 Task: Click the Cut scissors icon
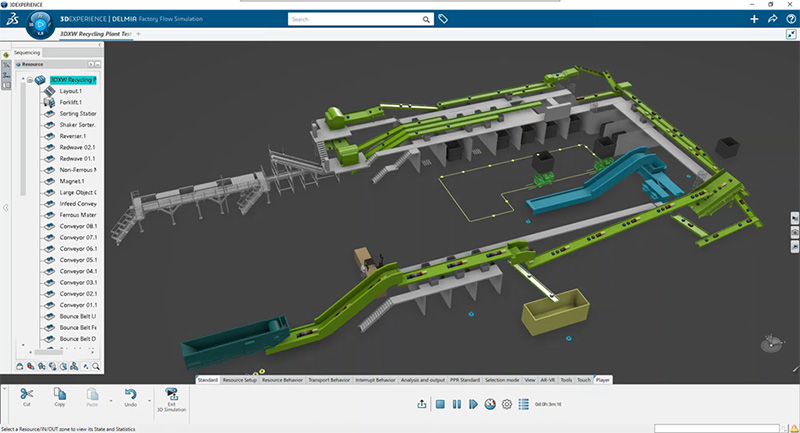tap(27, 397)
